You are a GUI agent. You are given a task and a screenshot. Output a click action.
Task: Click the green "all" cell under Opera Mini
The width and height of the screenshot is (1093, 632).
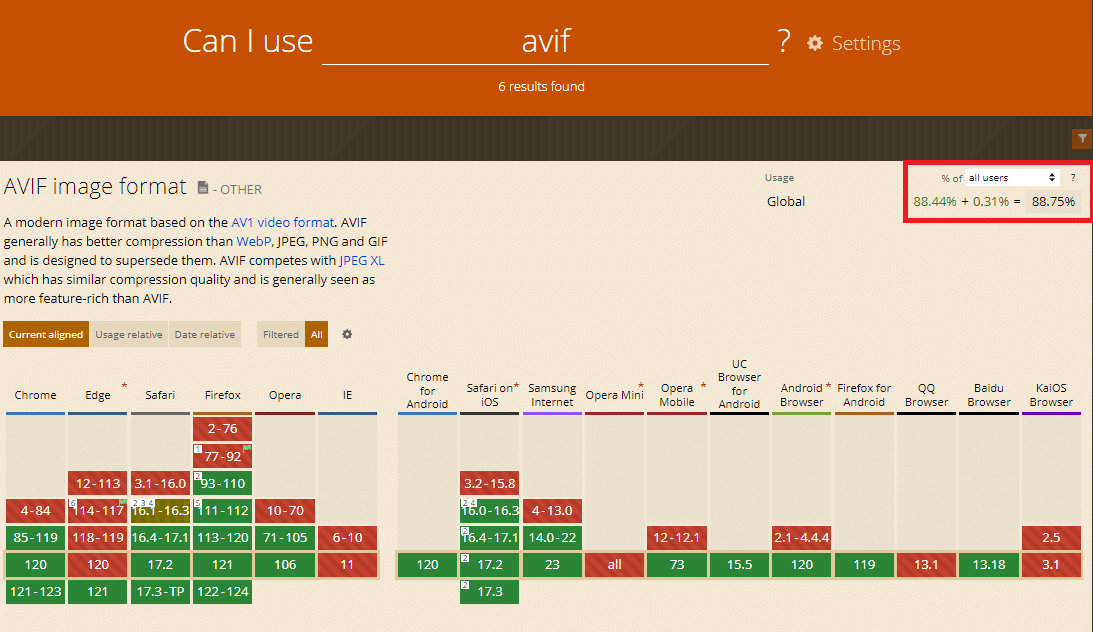click(614, 565)
